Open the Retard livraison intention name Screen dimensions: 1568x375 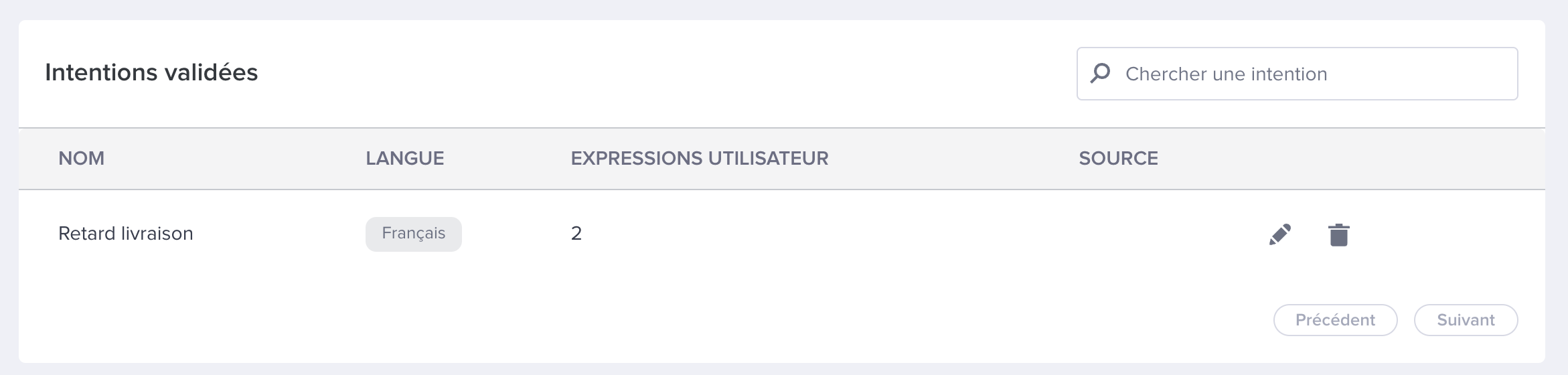[x=126, y=233]
